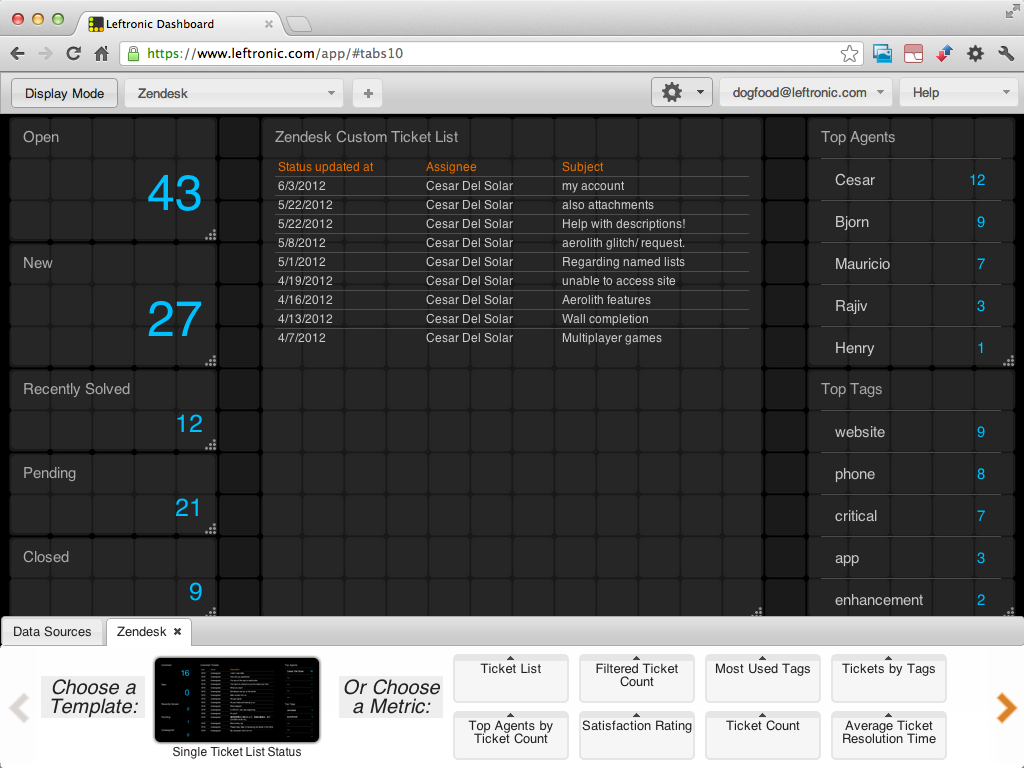
Task: Click the orange next arrow in metrics bar
Action: tap(1005, 708)
